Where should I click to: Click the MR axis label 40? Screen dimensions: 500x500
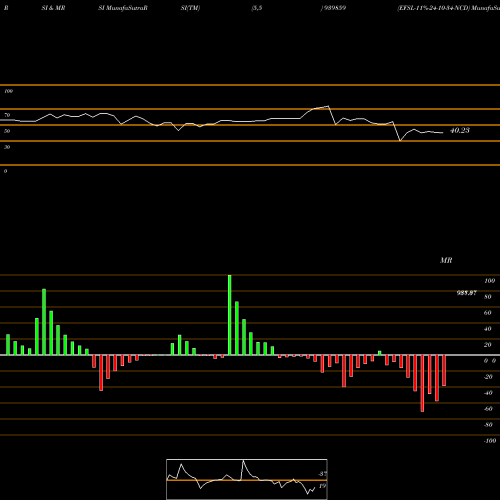click(x=488, y=329)
